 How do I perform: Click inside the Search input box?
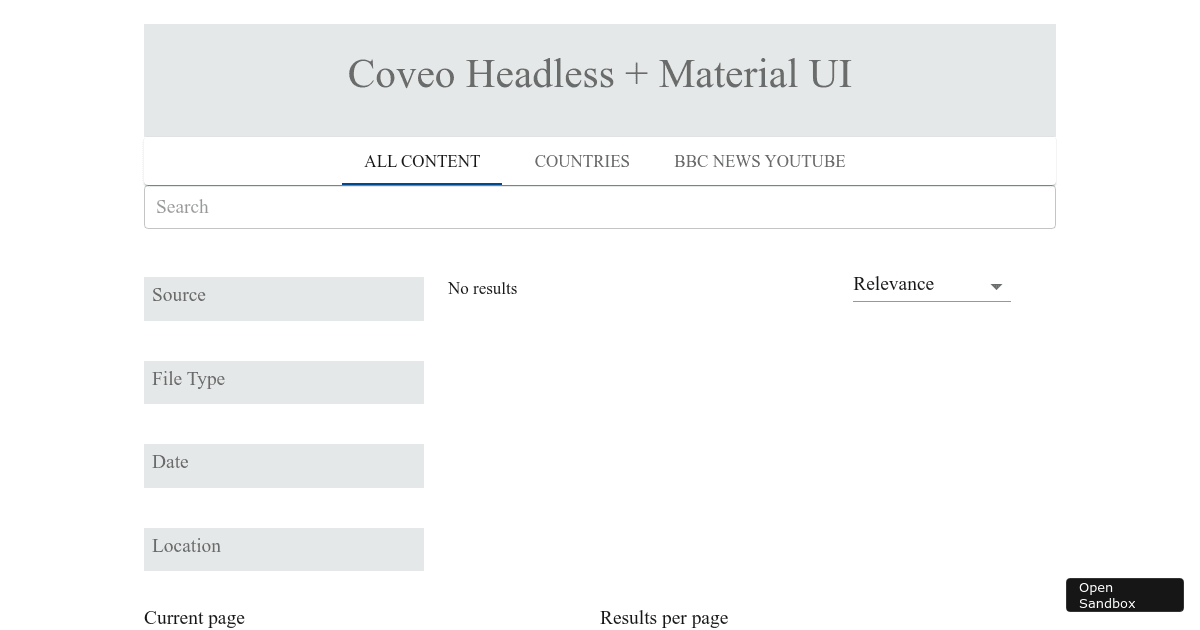(x=600, y=207)
